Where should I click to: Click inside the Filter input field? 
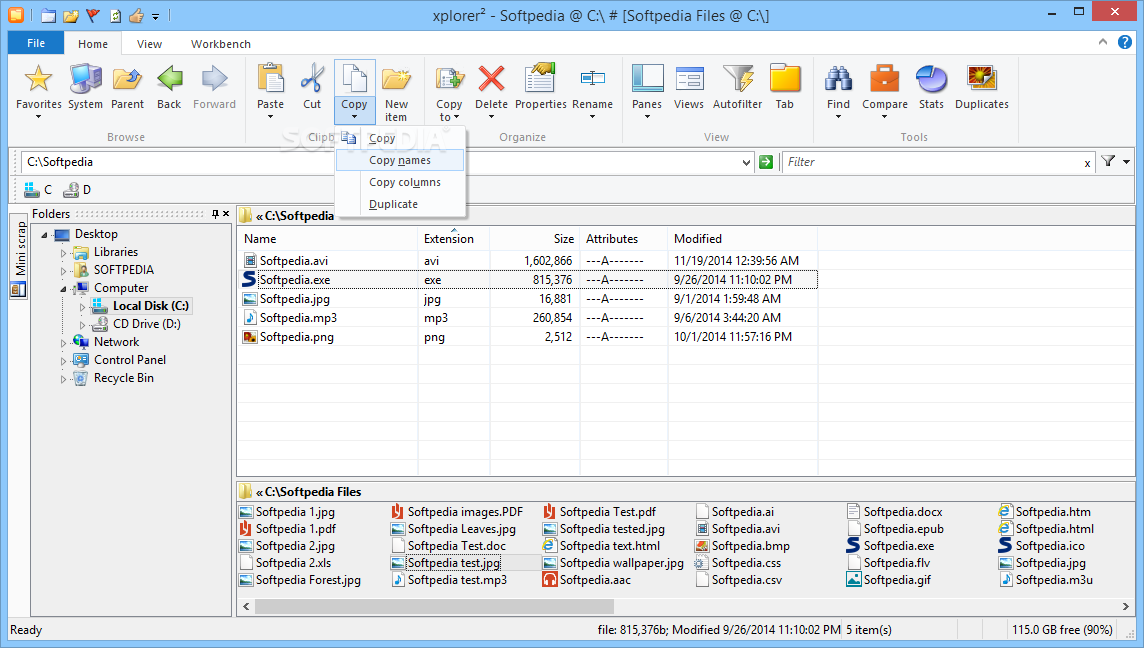[x=932, y=162]
